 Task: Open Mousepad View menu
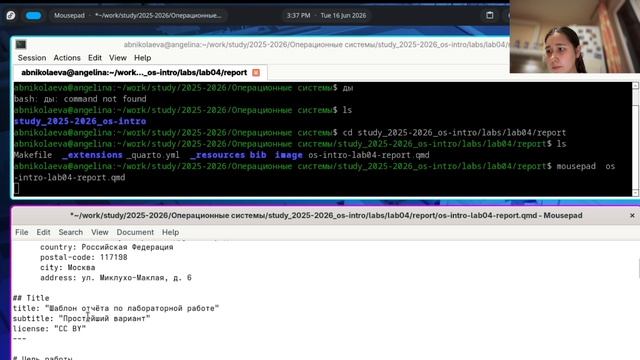tap(100, 232)
